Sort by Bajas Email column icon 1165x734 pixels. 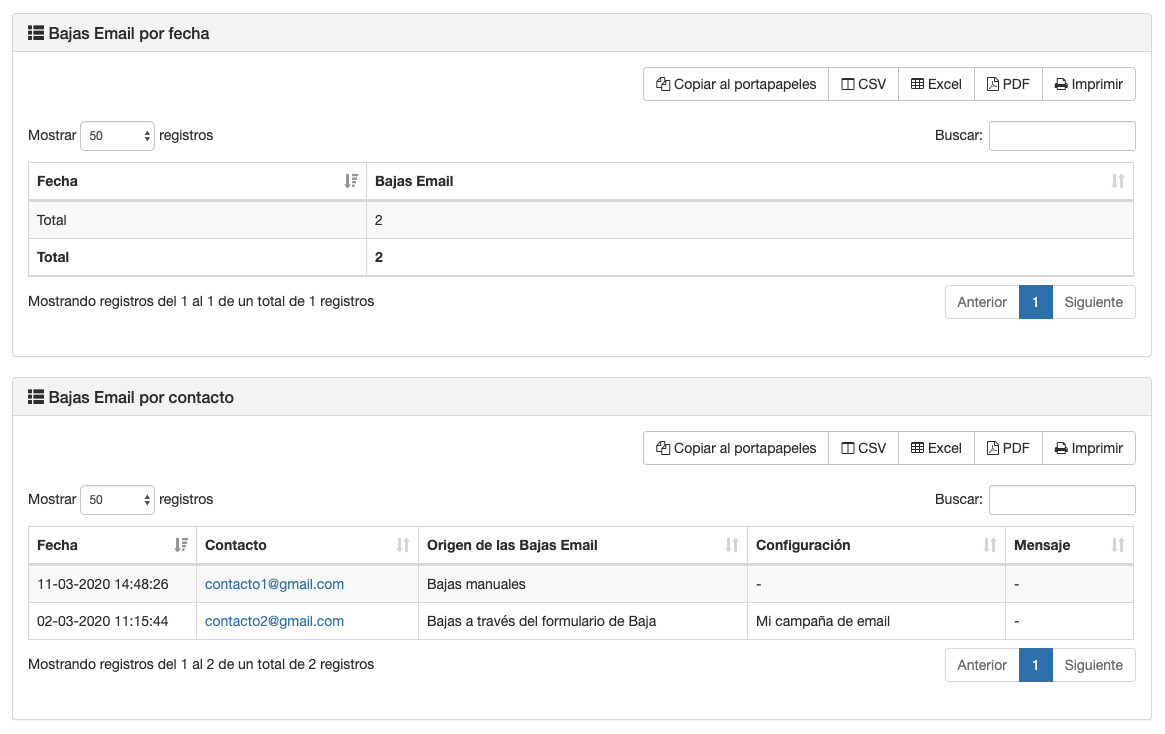(1117, 181)
